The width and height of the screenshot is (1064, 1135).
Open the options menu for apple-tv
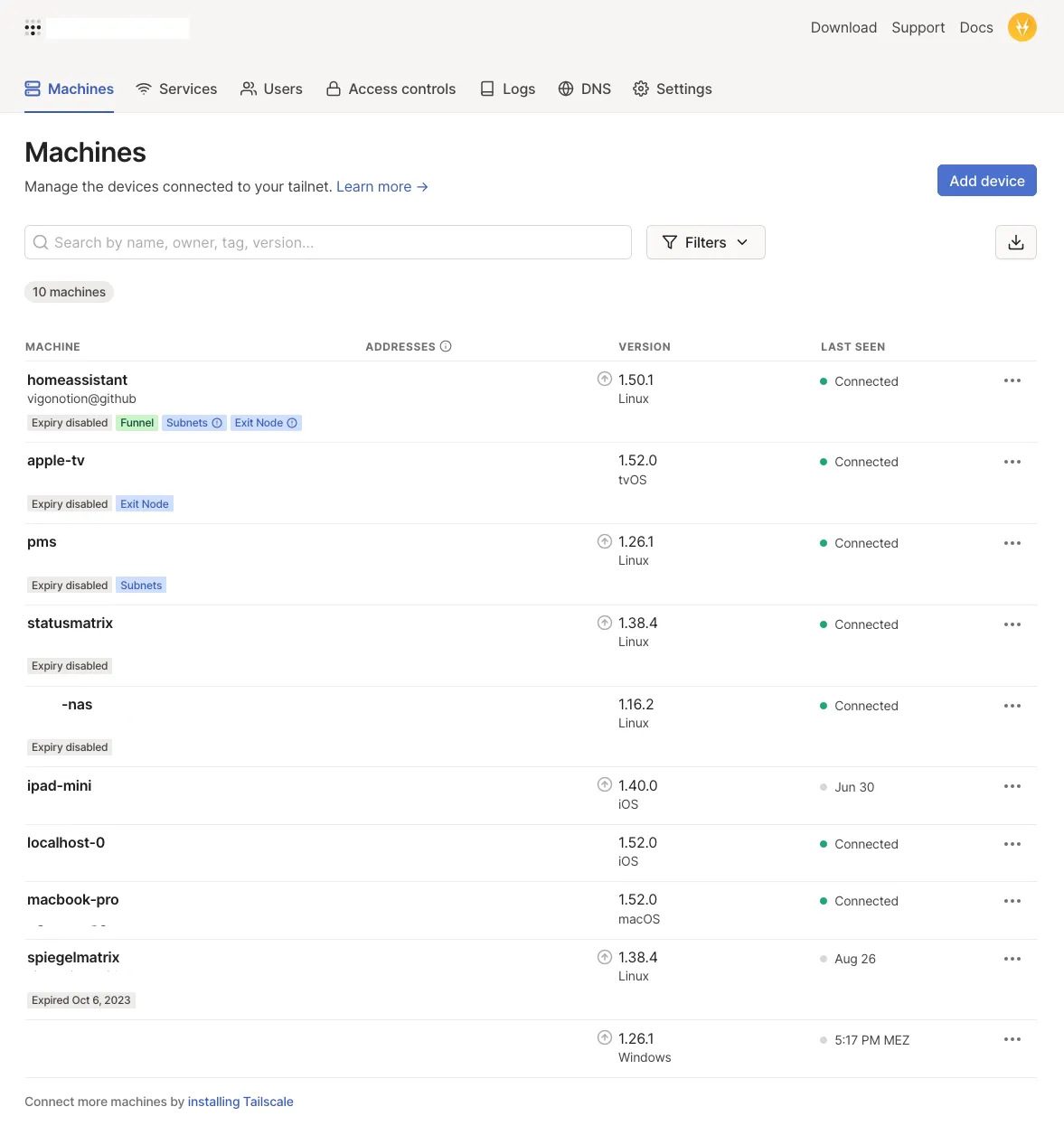[1012, 462]
